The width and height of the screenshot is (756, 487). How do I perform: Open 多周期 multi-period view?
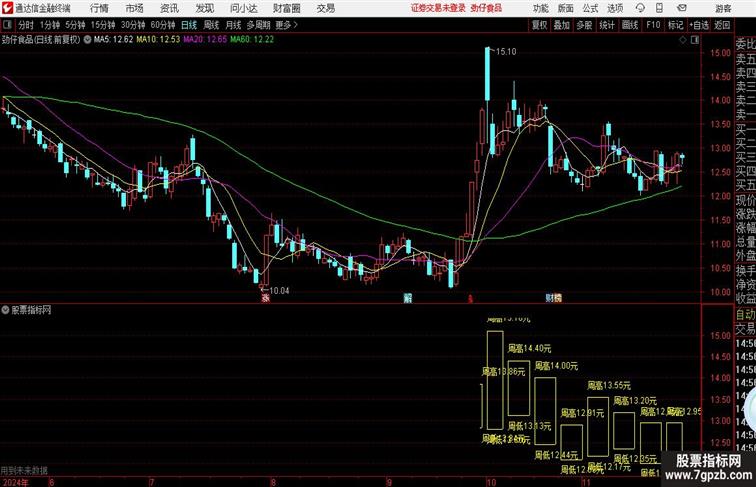click(258, 25)
